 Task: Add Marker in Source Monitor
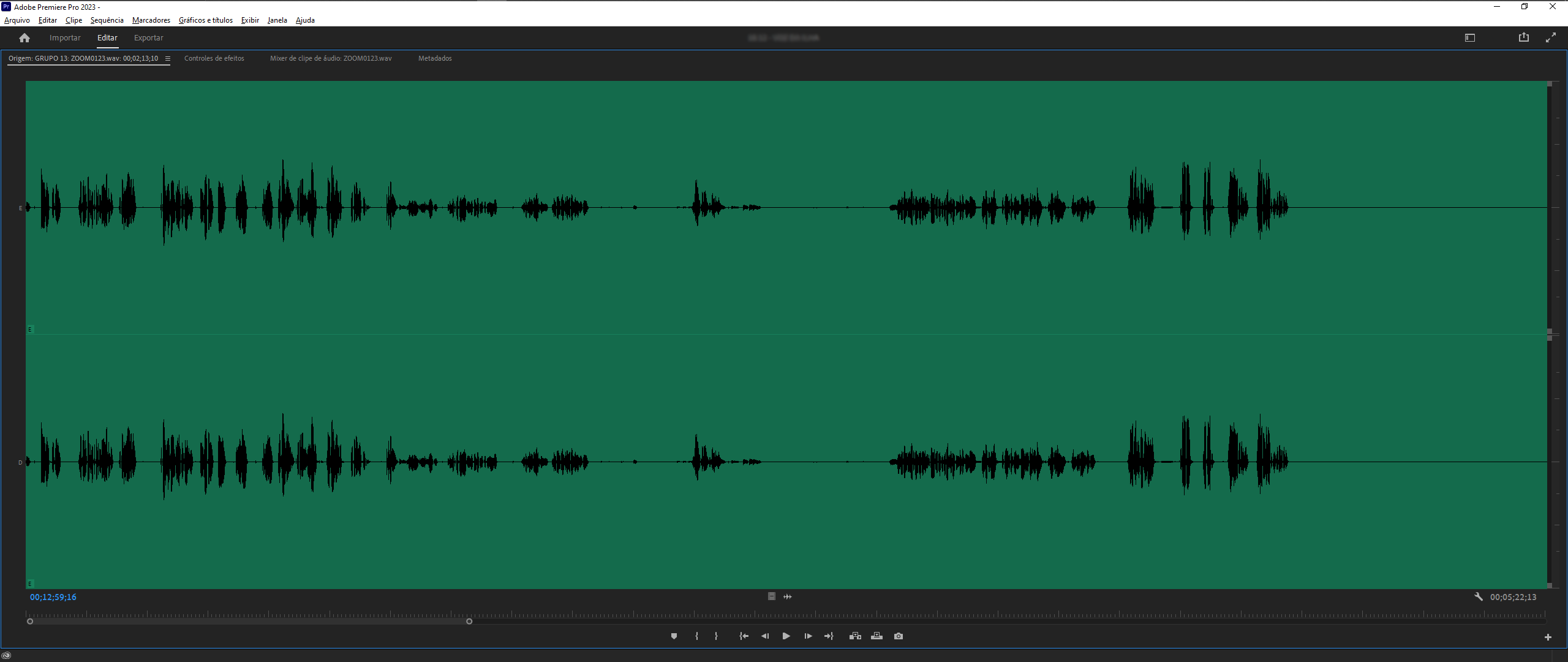click(x=674, y=636)
